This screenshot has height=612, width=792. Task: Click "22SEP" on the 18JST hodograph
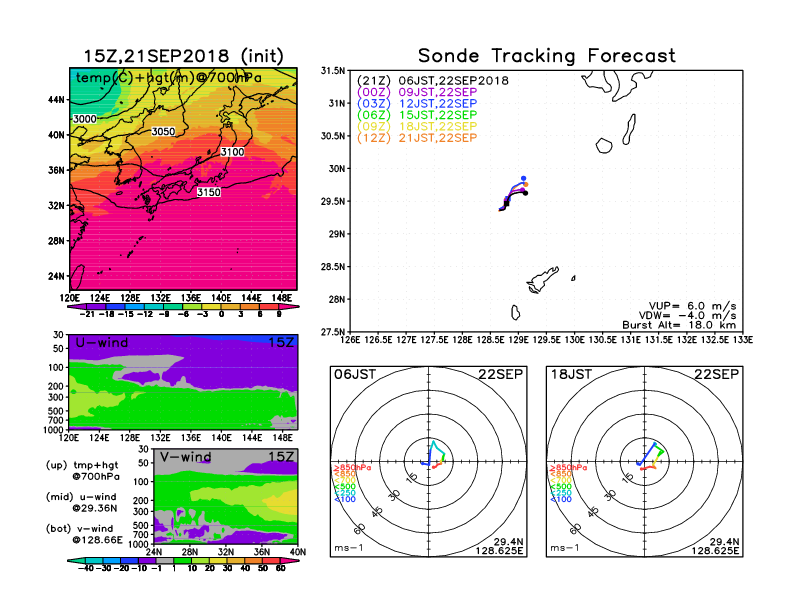click(x=717, y=375)
